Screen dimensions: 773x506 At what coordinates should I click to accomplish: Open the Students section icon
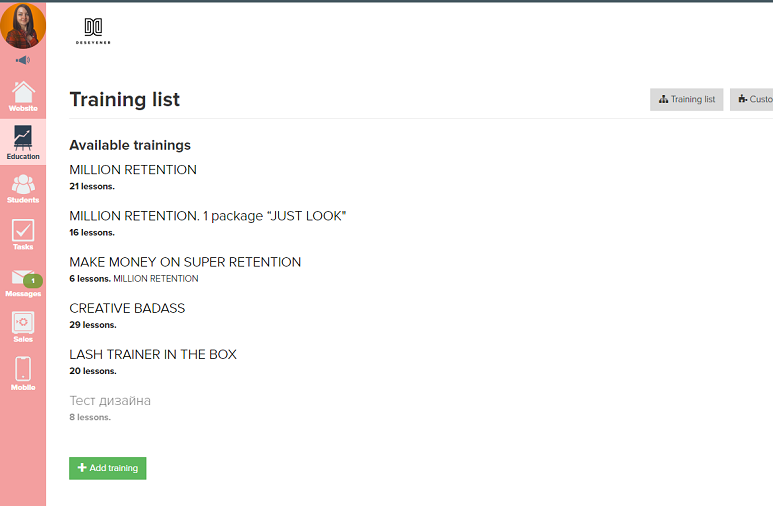[23, 186]
